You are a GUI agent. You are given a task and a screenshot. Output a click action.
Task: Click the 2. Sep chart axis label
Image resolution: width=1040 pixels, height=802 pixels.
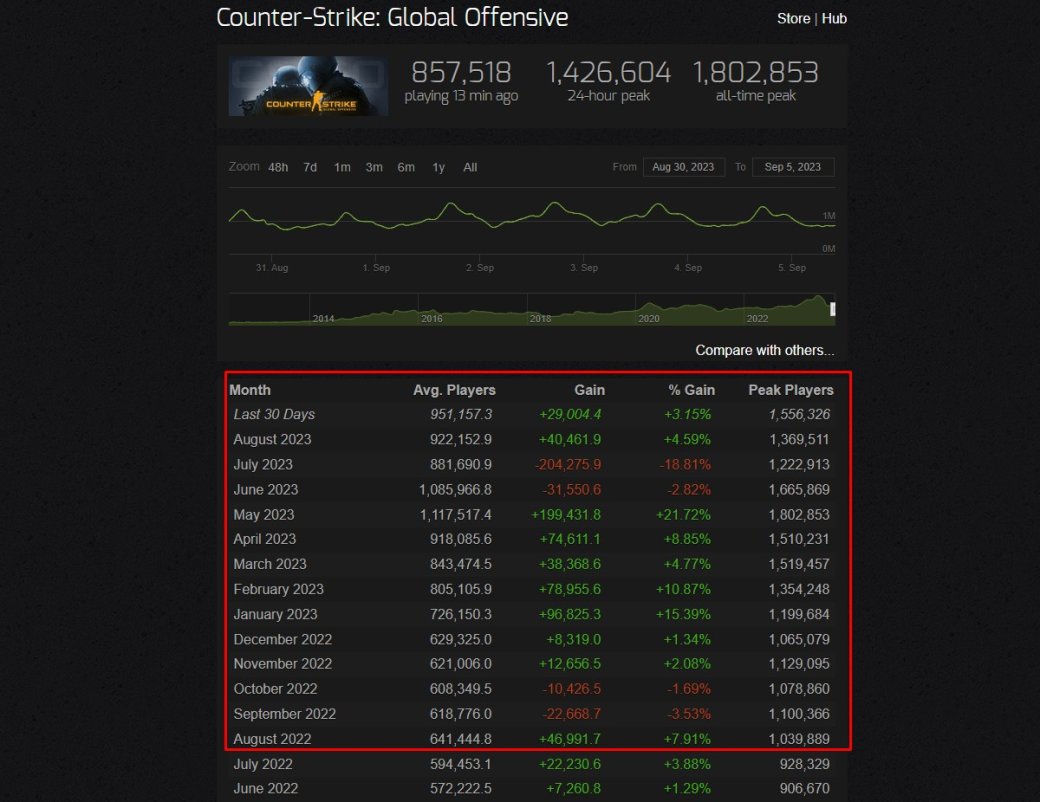(x=480, y=267)
